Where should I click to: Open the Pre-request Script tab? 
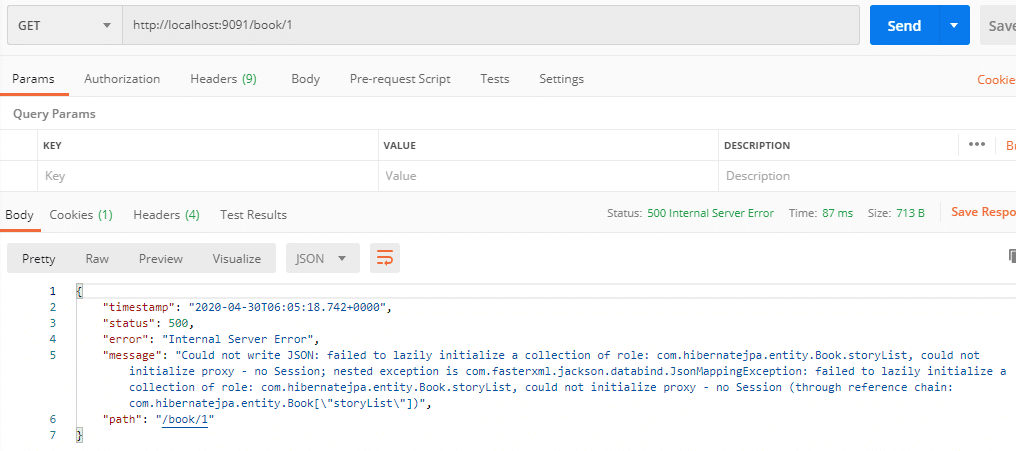pos(400,79)
